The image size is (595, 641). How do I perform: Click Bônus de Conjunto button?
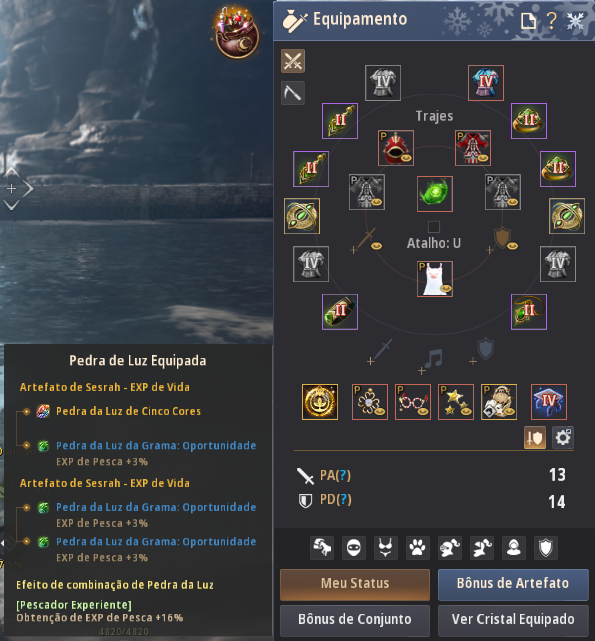[355, 619]
